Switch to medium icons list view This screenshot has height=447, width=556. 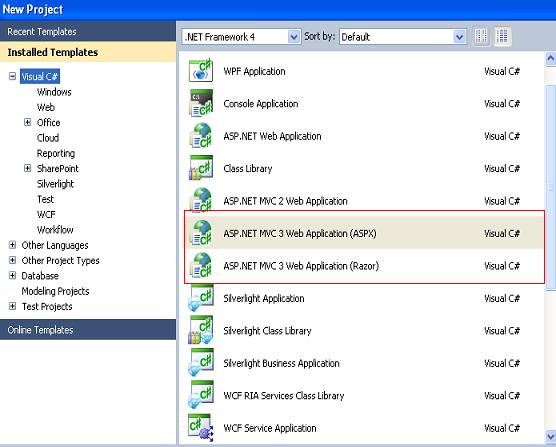click(502, 36)
